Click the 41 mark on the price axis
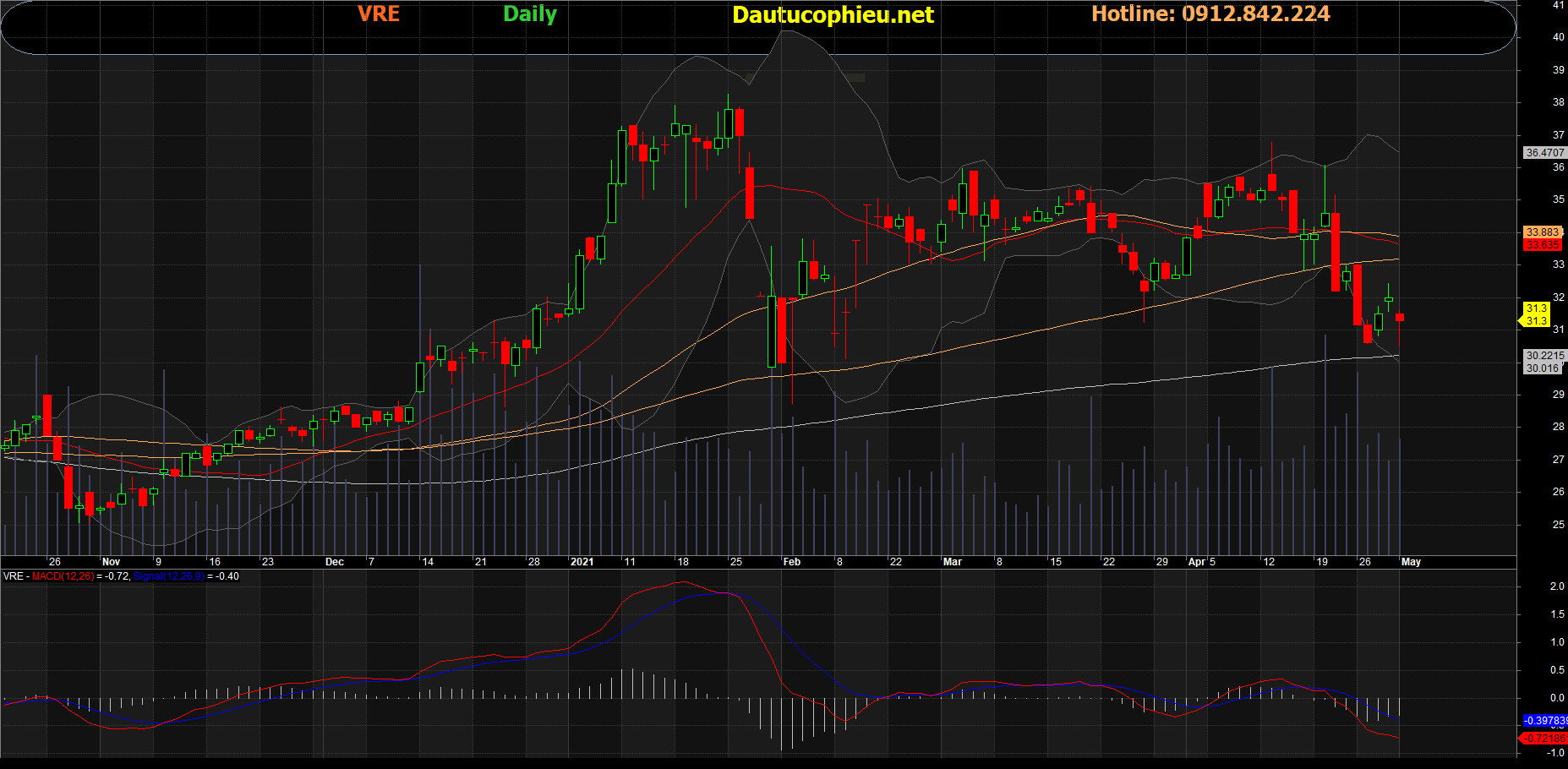This screenshot has height=769, width=1568. point(1559,5)
